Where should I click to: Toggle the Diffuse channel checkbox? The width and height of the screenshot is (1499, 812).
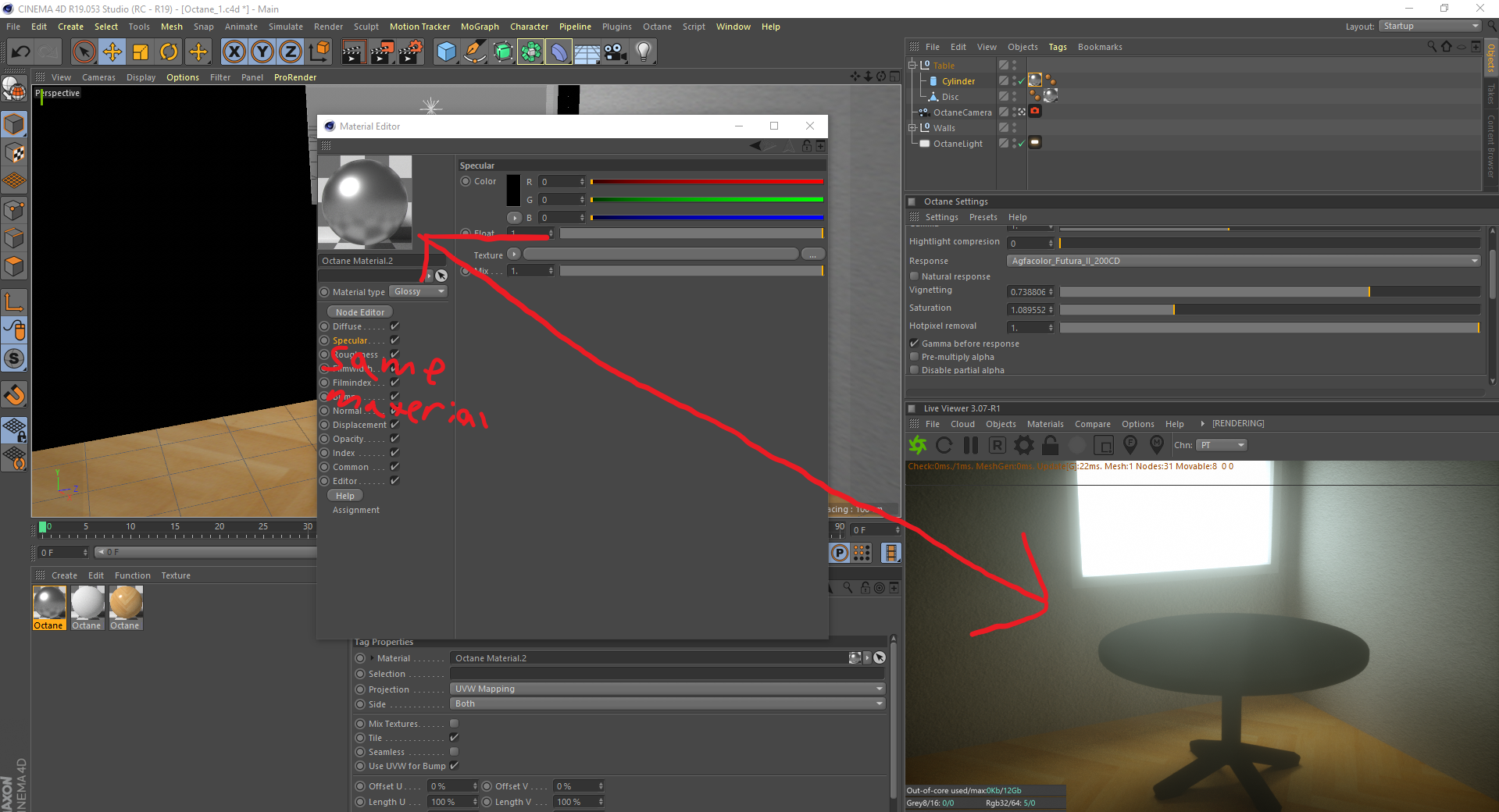pyautogui.click(x=394, y=326)
